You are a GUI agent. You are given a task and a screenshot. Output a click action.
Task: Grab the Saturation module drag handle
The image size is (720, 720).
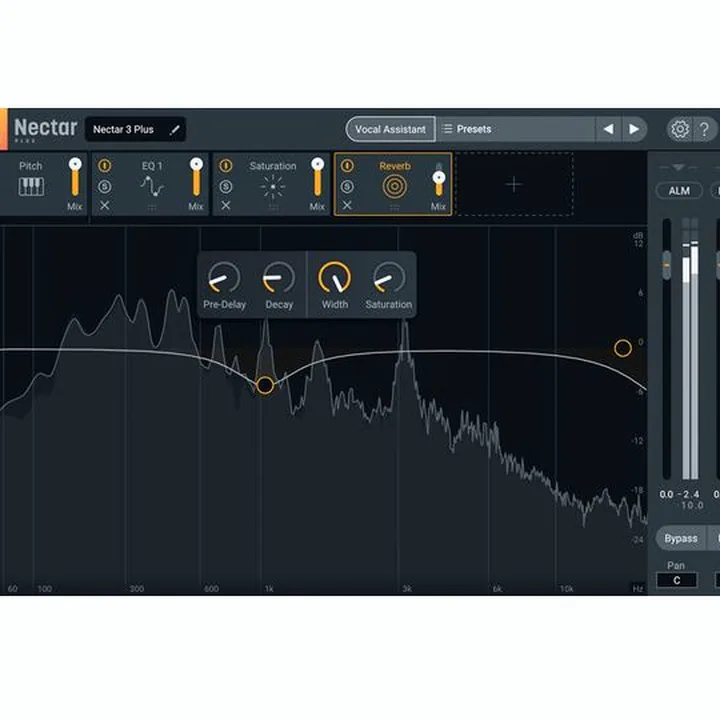[x=273, y=208]
